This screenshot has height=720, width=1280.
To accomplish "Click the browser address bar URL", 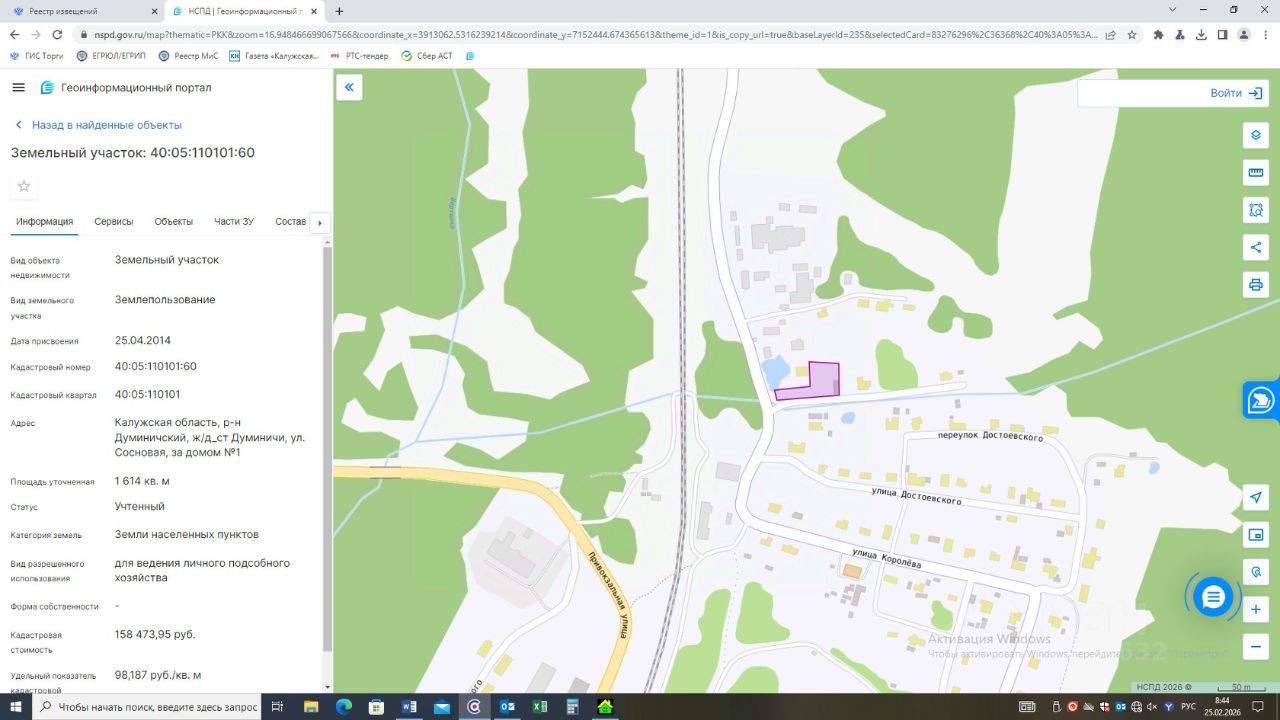I will point(598,34).
